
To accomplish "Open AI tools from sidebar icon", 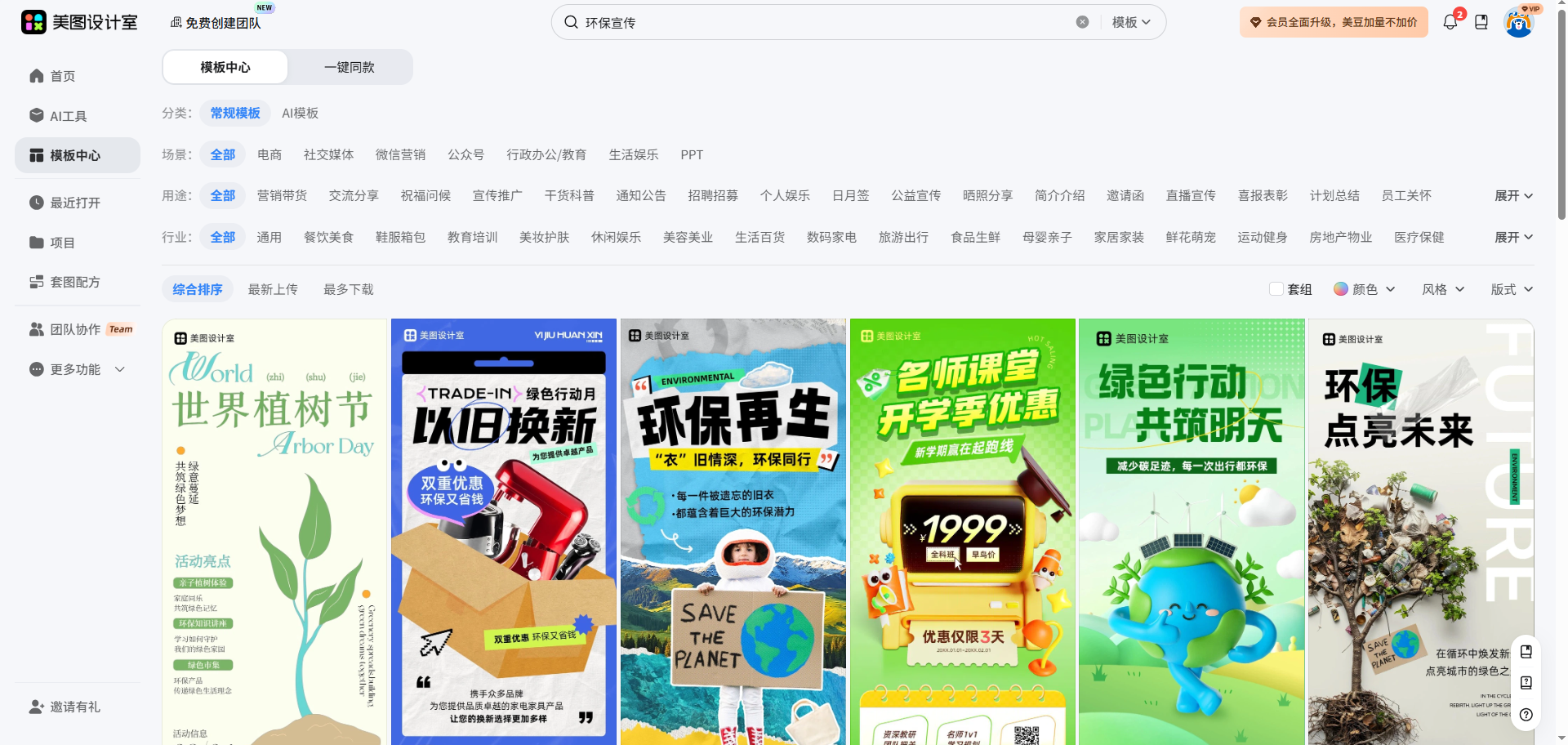I will [x=37, y=116].
